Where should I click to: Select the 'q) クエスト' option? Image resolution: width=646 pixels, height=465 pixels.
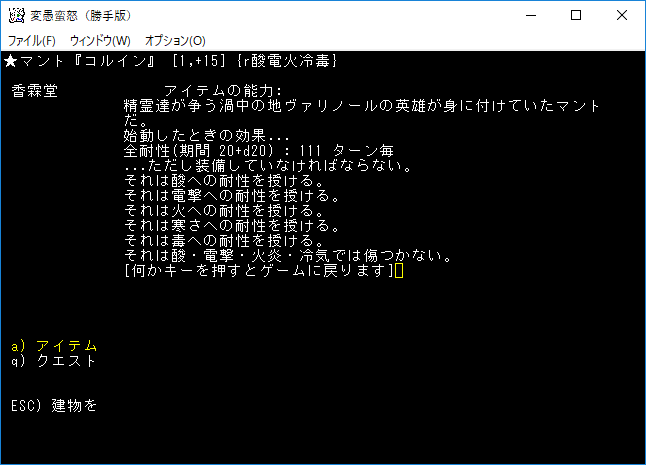coord(54,361)
